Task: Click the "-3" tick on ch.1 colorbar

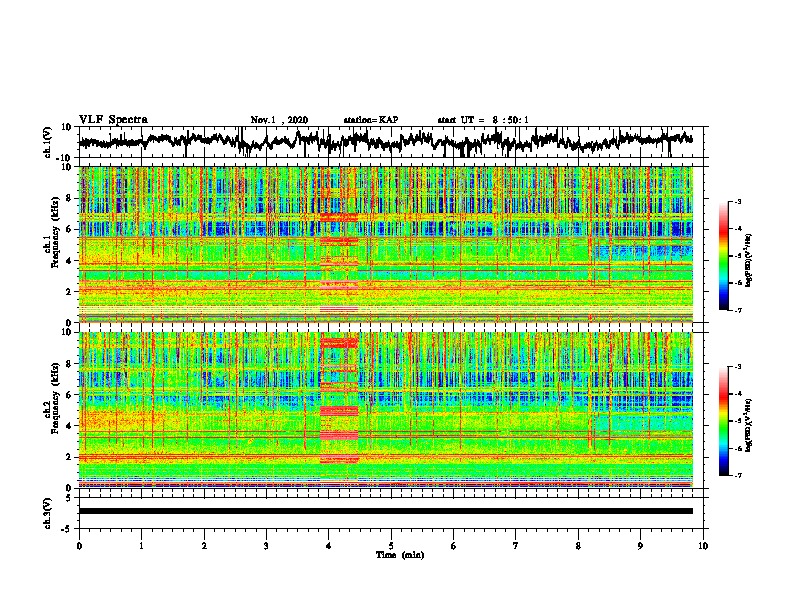Action: (x=737, y=202)
